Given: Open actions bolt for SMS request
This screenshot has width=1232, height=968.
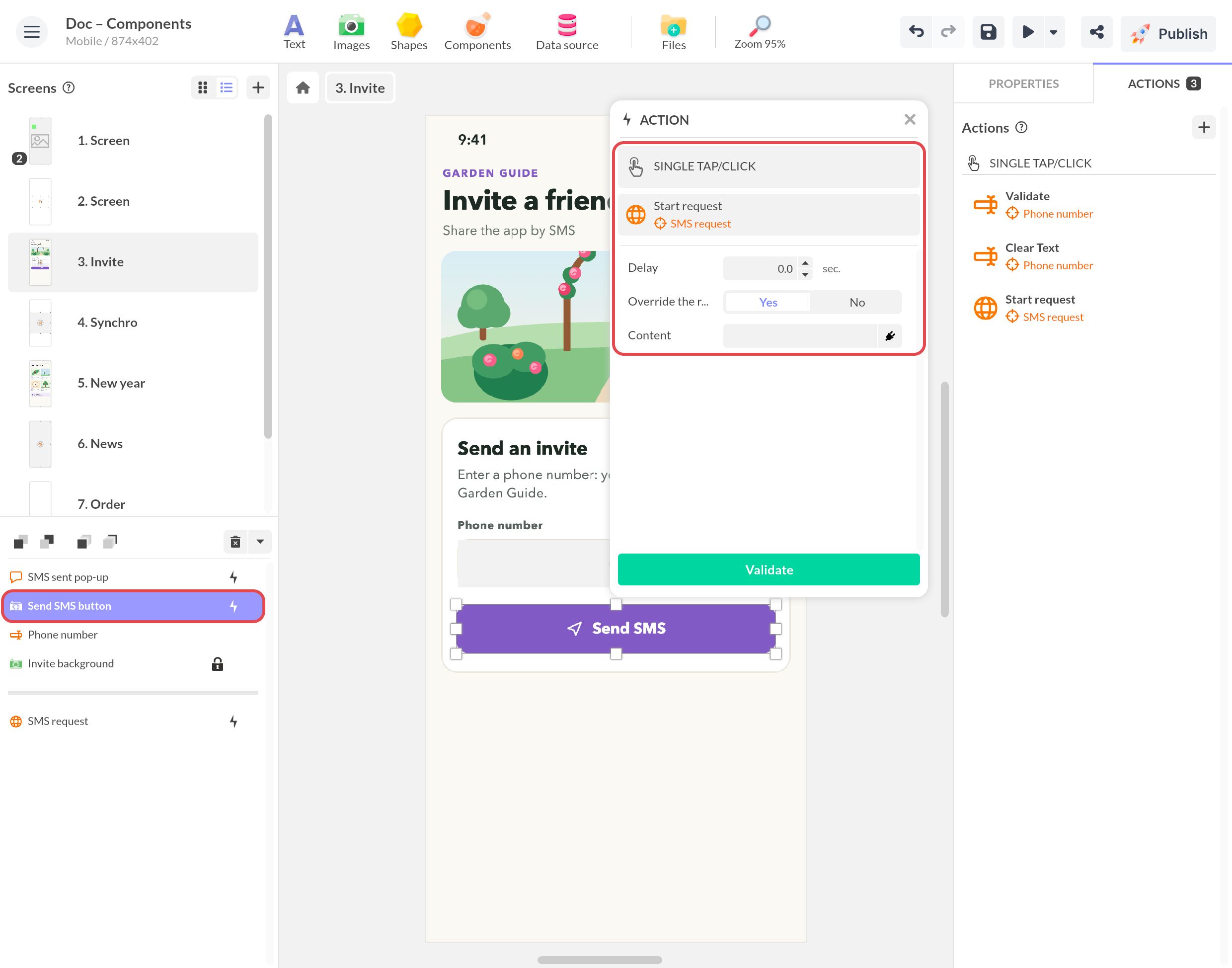Looking at the screenshot, I should pyautogui.click(x=233, y=721).
